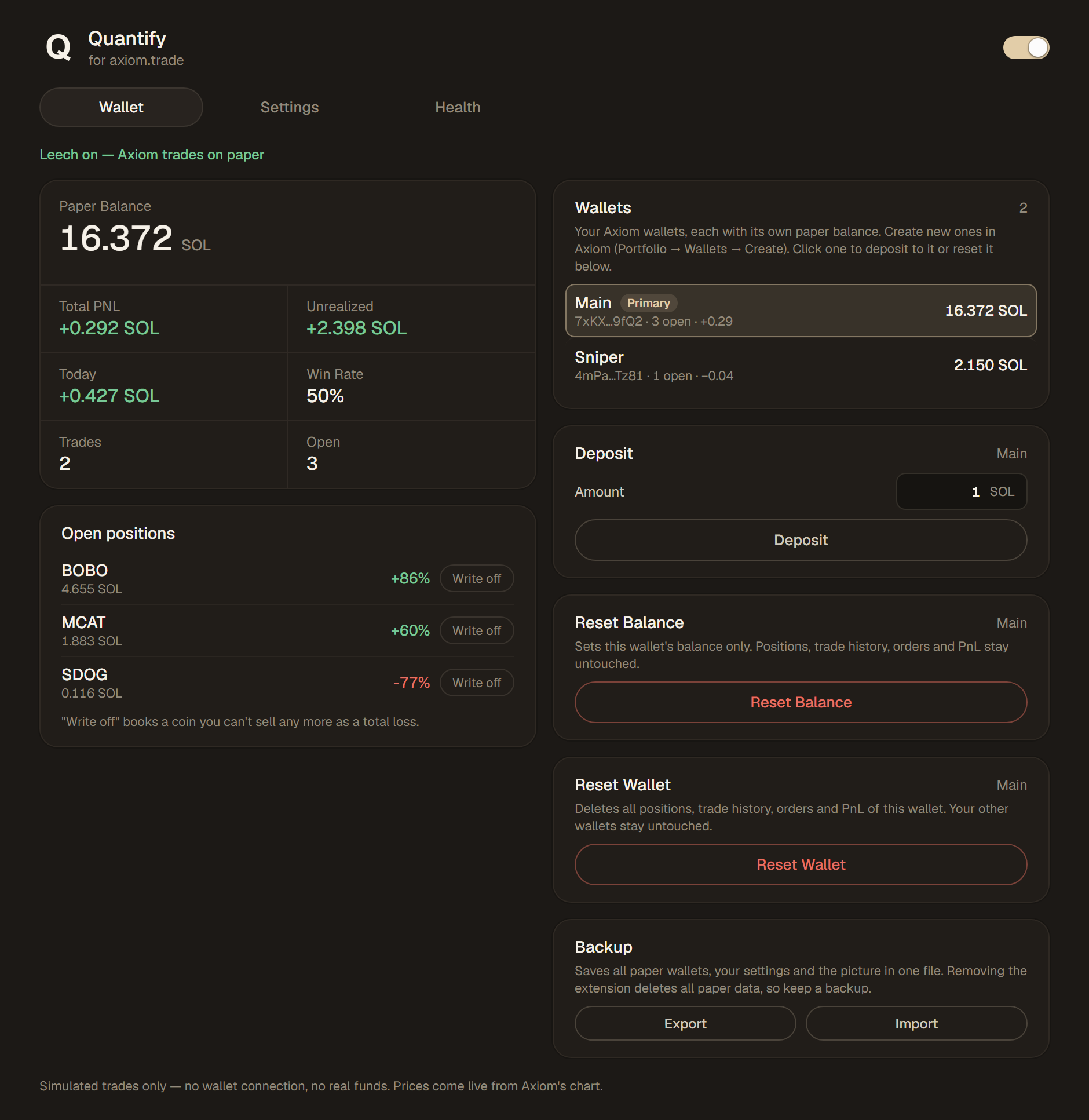Viewport: 1089px width, 1120px height.
Task: Click the Deposit button
Action: click(x=801, y=540)
